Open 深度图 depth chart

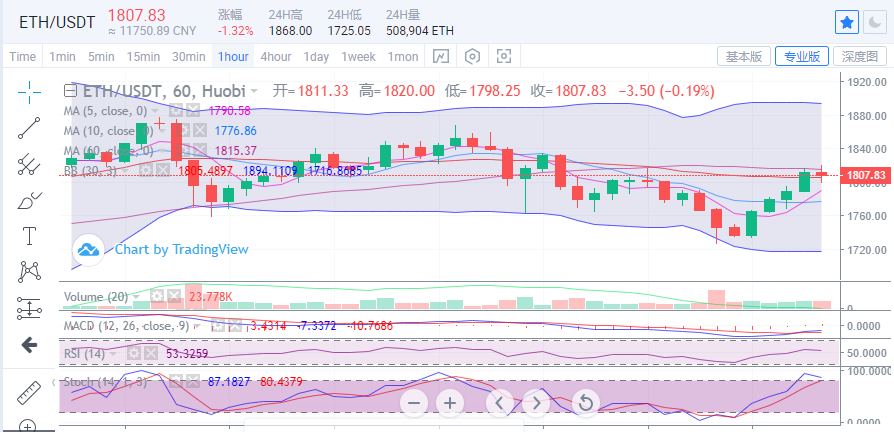[x=860, y=56]
